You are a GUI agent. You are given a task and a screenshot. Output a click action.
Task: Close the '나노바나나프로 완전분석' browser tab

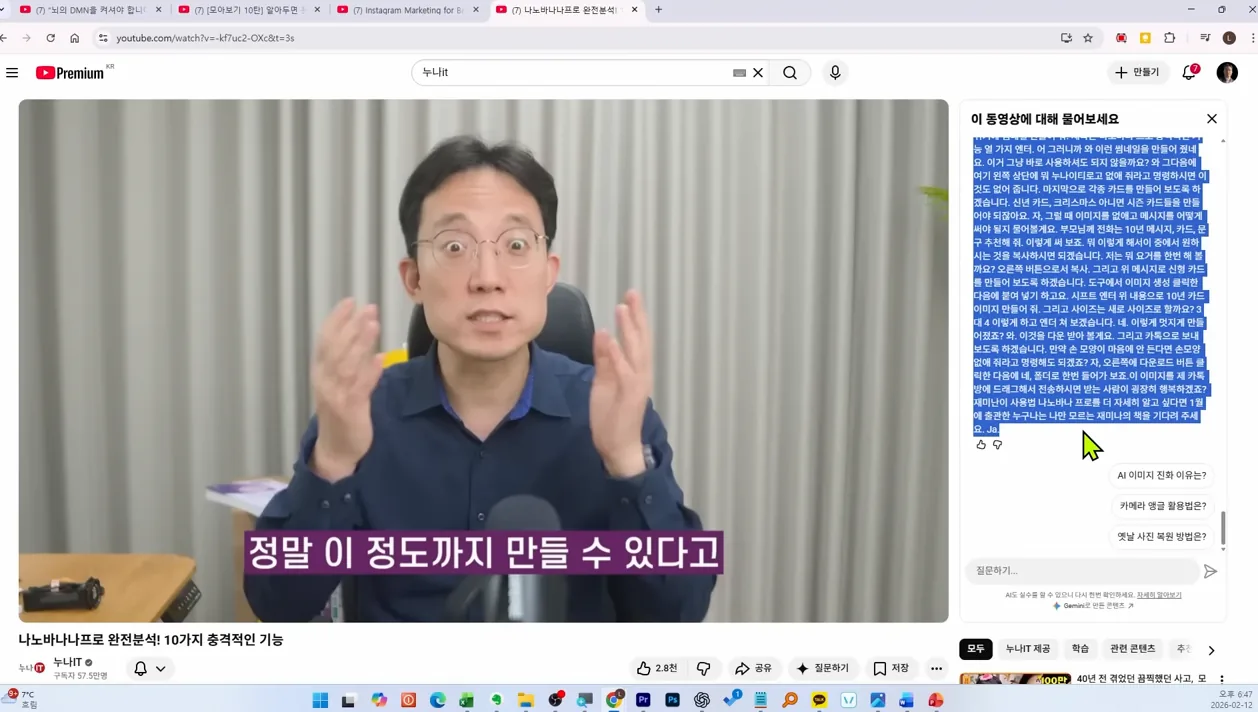pos(634,10)
